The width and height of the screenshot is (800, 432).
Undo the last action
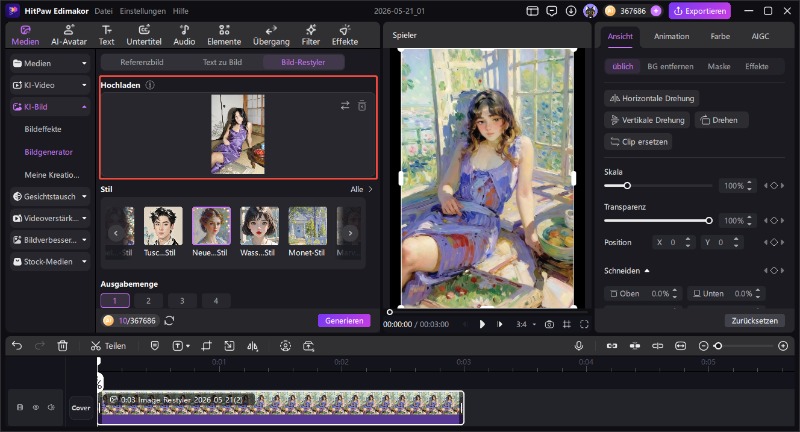[x=17, y=346]
